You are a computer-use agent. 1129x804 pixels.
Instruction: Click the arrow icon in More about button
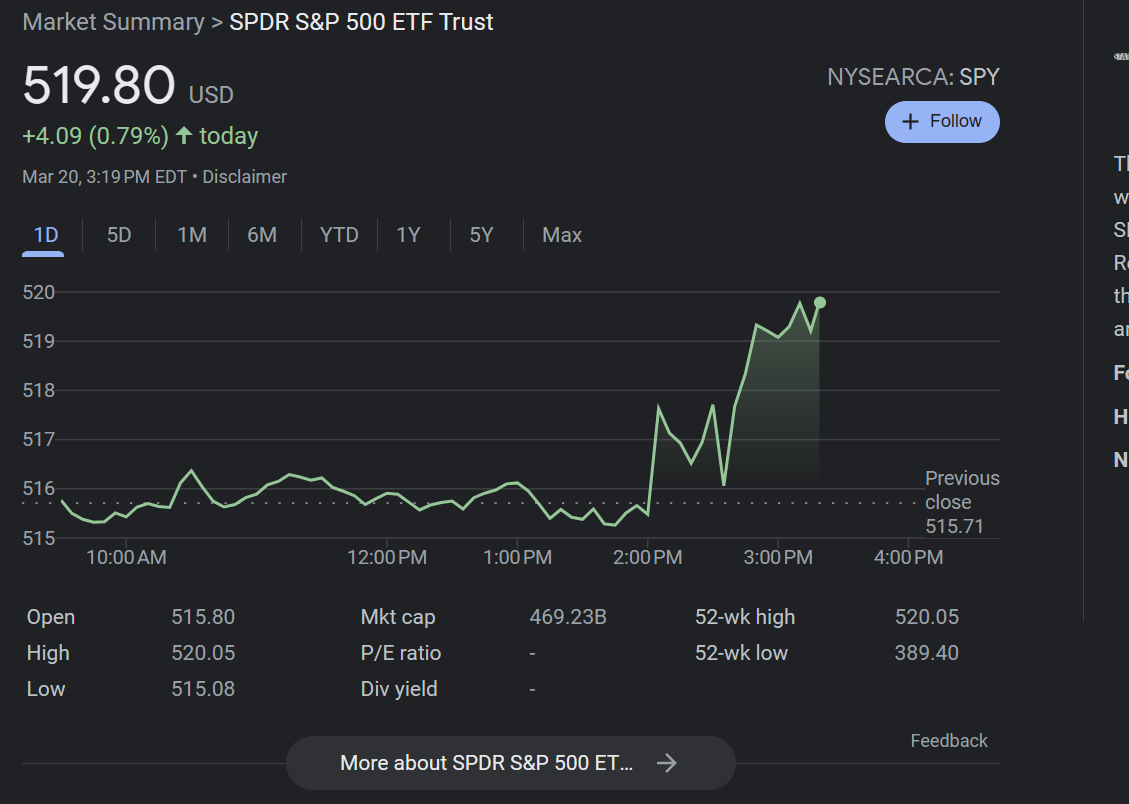point(667,763)
